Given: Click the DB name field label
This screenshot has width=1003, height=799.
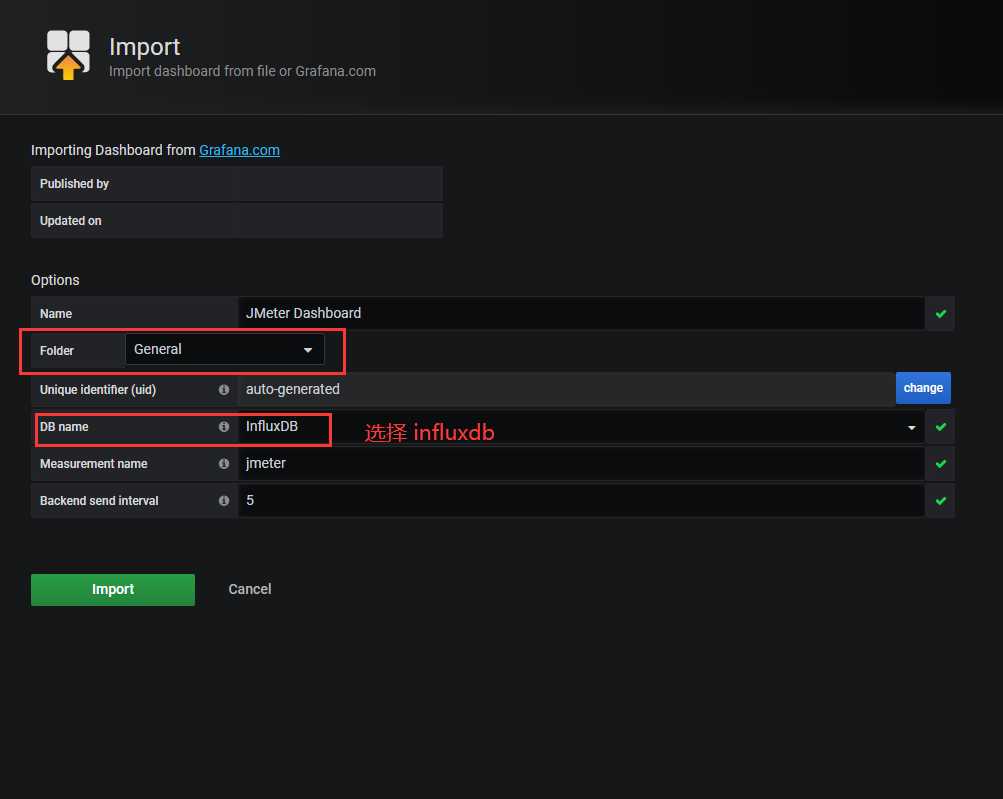Looking at the screenshot, I should [x=64, y=427].
